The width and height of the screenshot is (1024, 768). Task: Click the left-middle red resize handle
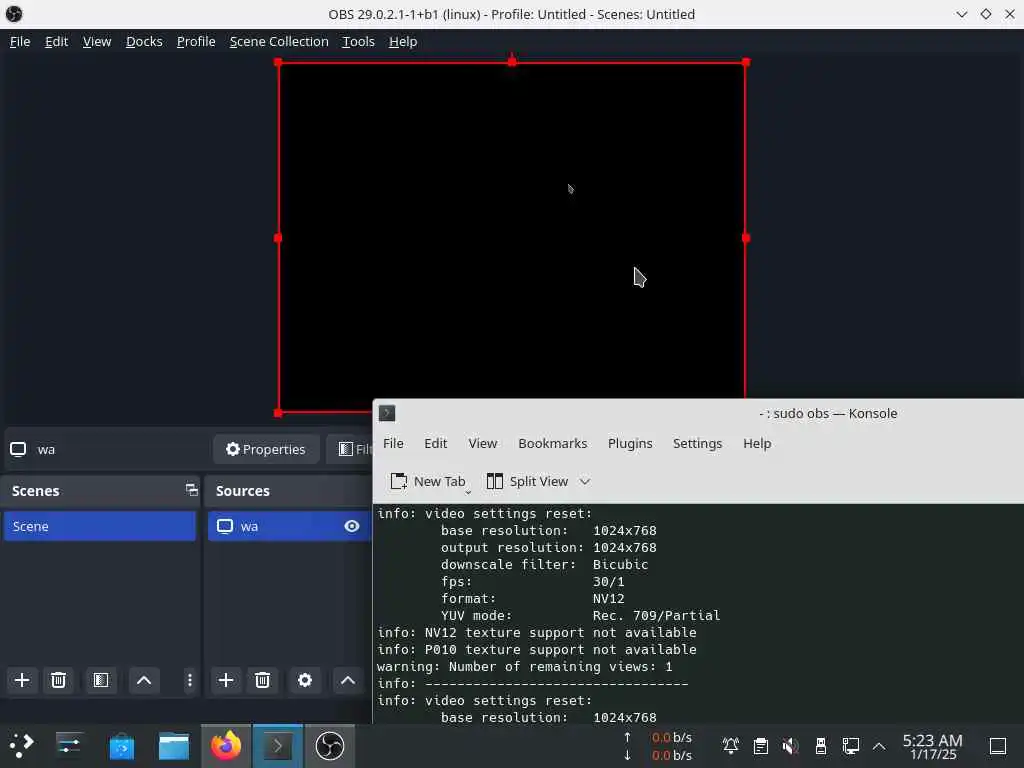278,238
